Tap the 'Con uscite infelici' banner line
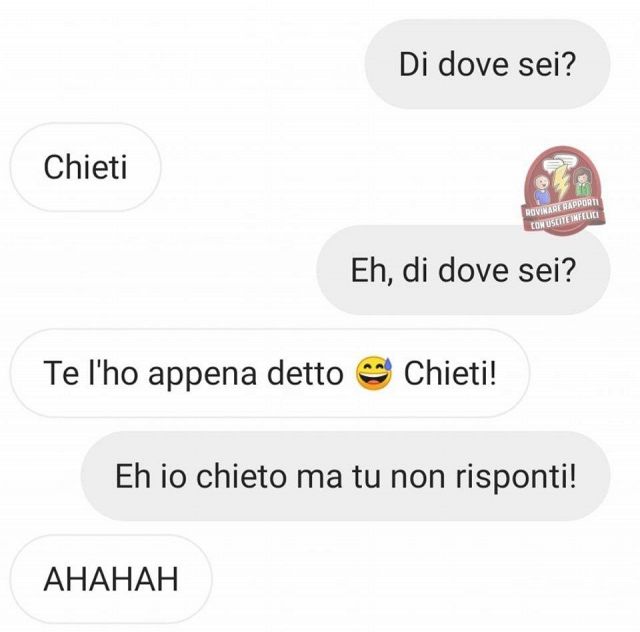Screen dimensions: 640x632 pos(565,220)
